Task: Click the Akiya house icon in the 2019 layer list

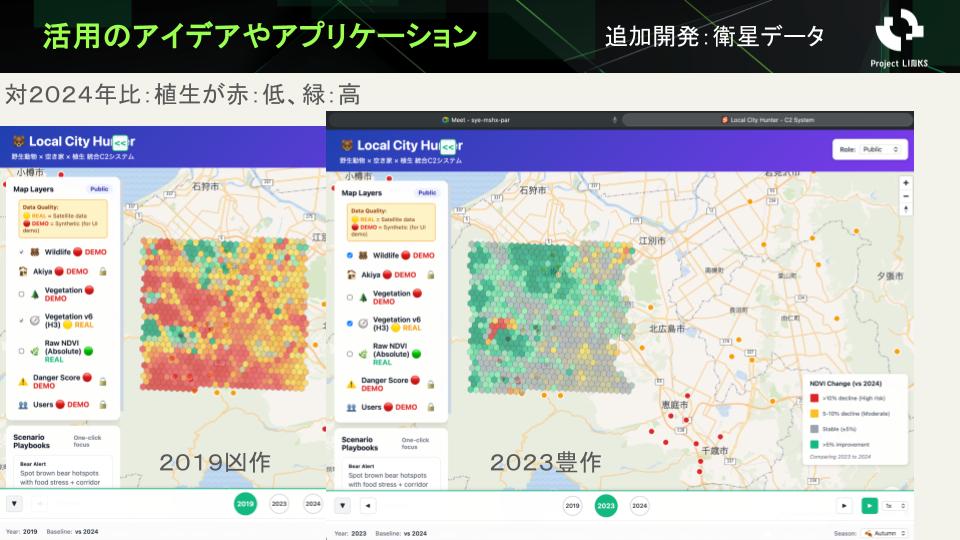Action: pos(23,271)
